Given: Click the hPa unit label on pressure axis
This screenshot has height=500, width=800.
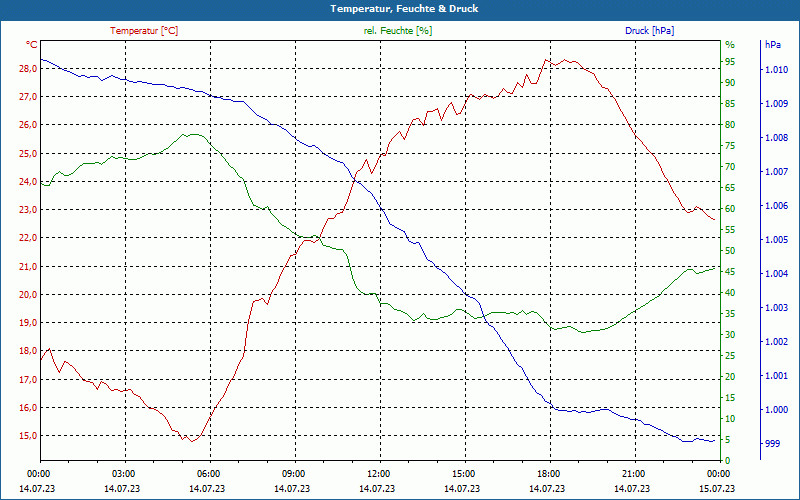Looking at the screenshot, I should pyautogui.click(x=773, y=45).
